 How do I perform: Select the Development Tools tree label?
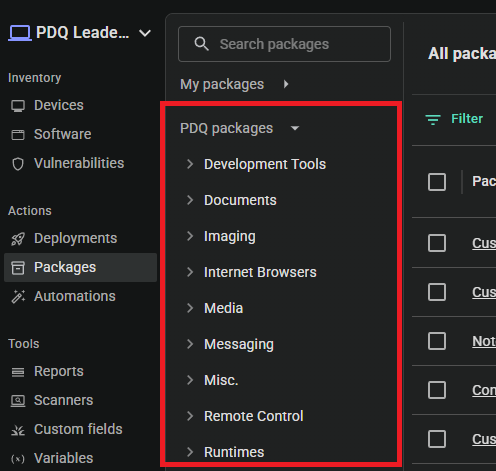pos(265,164)
